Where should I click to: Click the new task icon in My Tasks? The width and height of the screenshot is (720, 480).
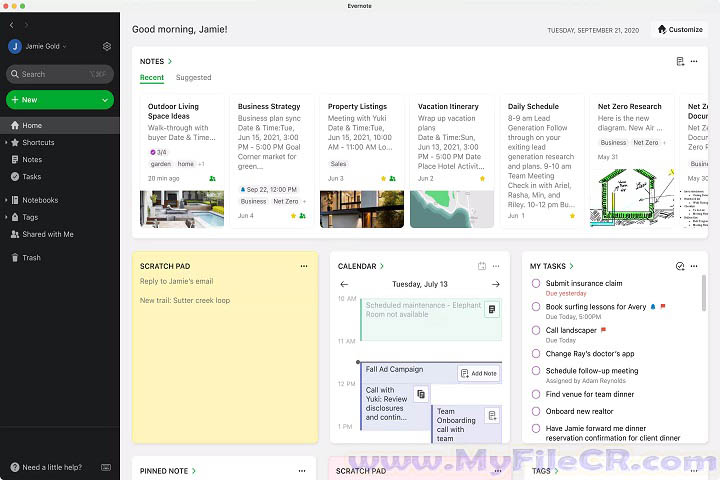(680, 266)
